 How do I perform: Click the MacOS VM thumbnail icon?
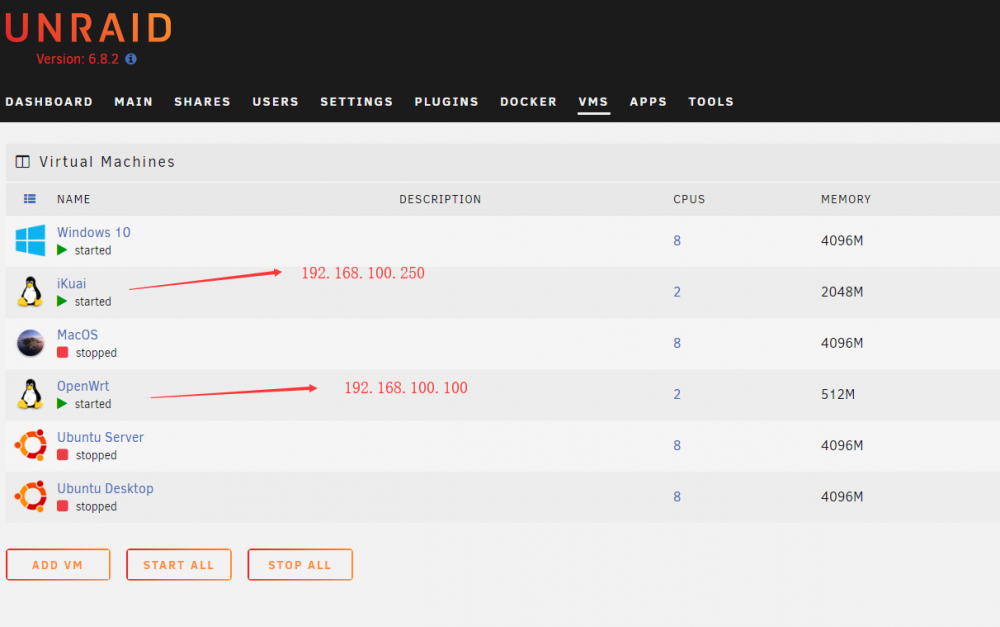[30, 343]
